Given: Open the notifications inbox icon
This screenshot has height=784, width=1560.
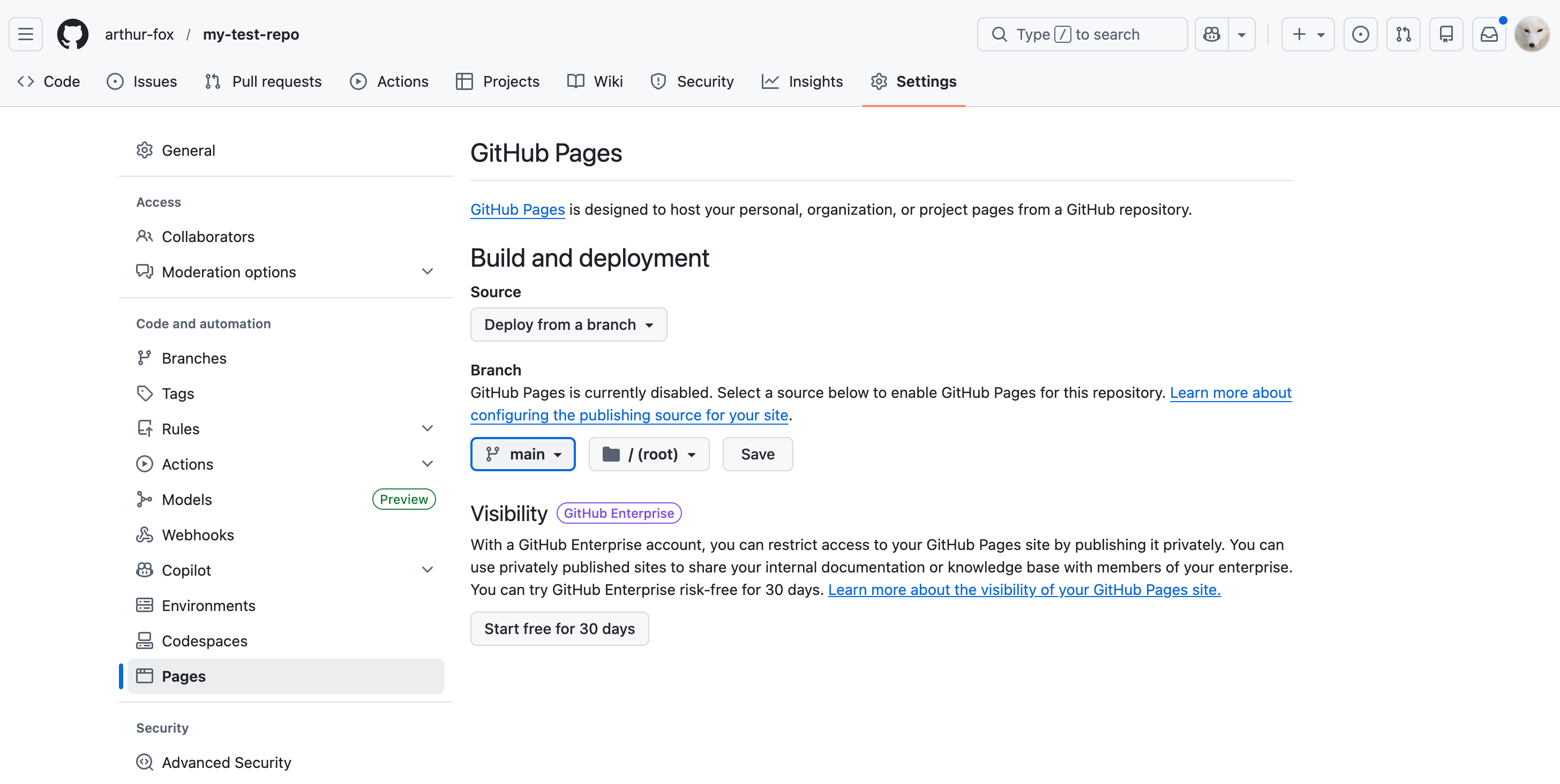Looking at the screenshot, I should click(x=1489, y=34).
